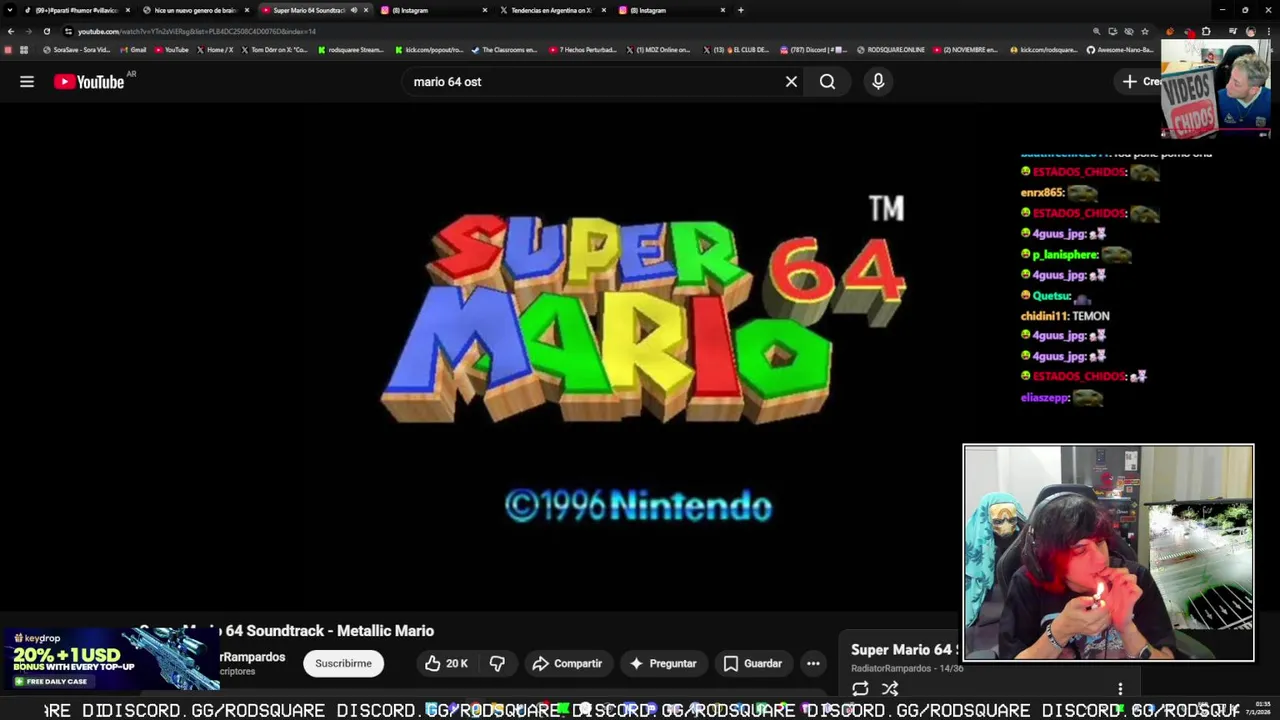Open the media control toolbar icon

coord(1232,31)
